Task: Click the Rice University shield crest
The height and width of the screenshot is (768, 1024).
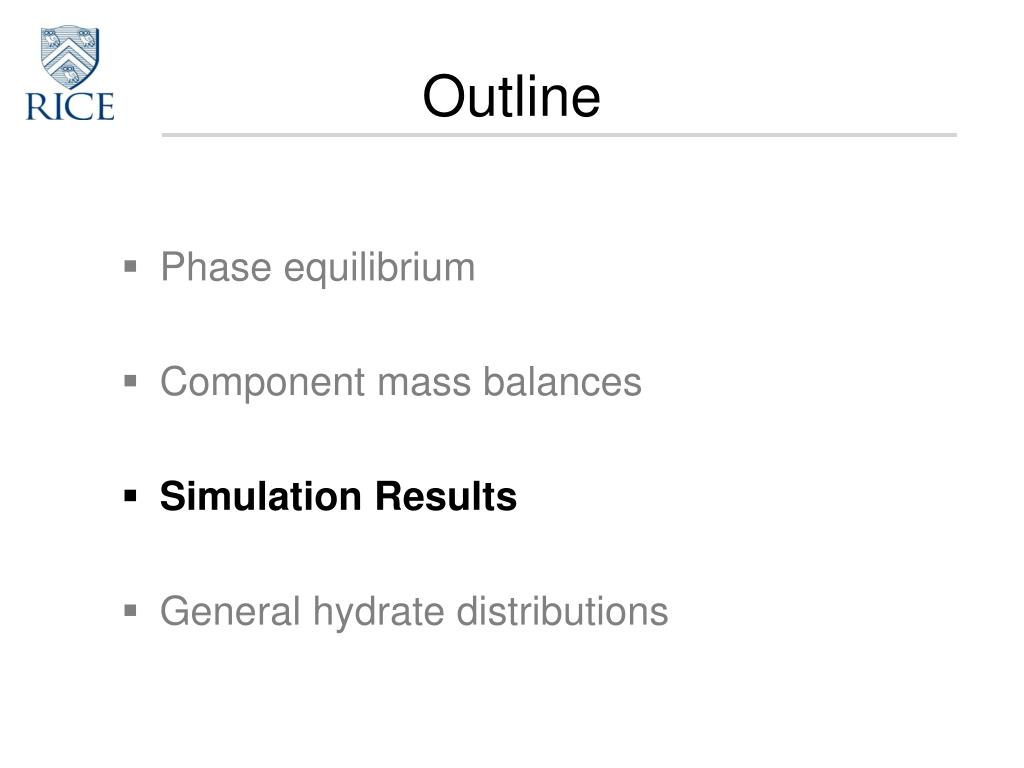Action: click(x=70, y=57)
